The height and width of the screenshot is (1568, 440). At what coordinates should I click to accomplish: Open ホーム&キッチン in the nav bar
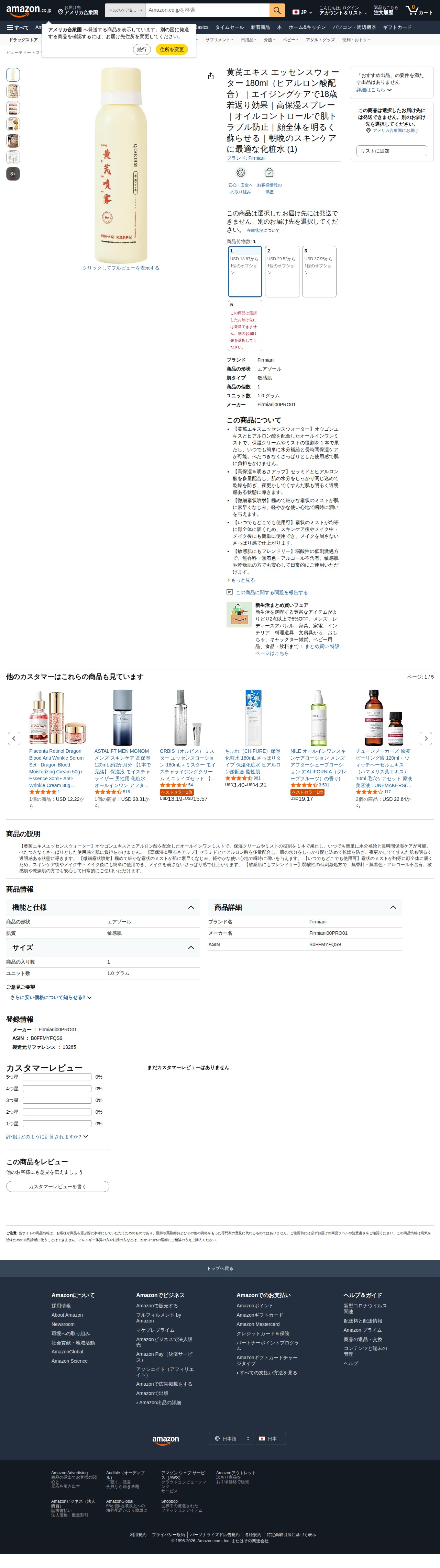coord(307,27)
